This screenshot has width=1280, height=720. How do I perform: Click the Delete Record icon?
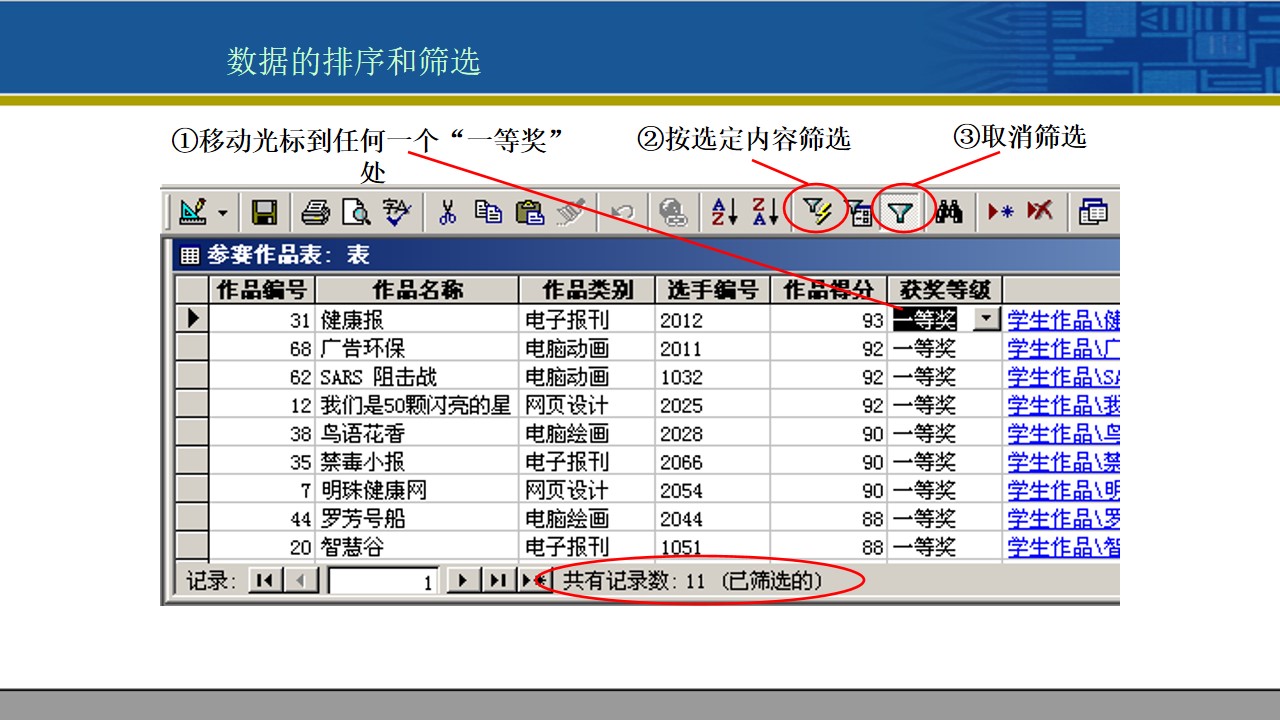(x=1040, y=212)
